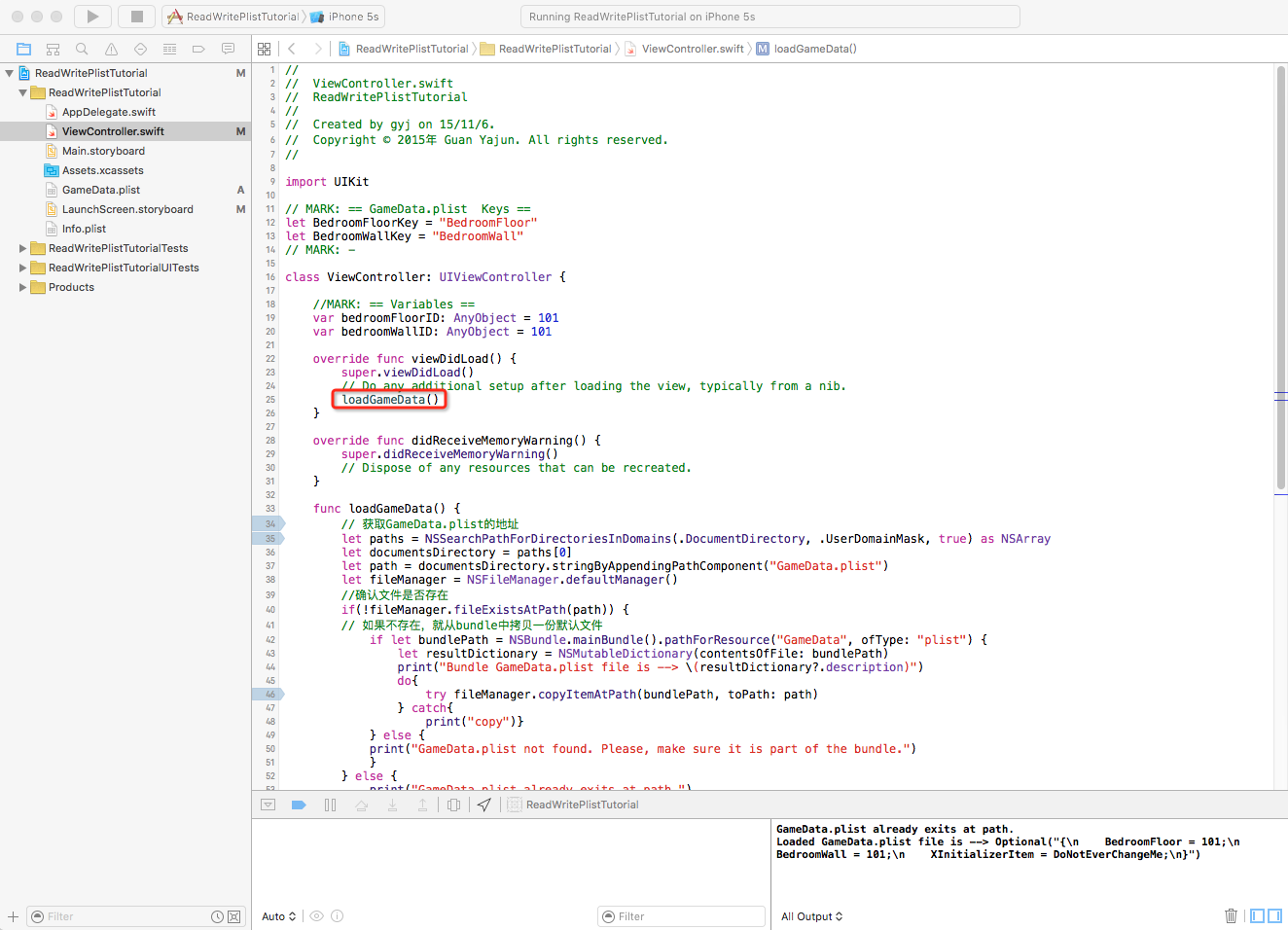Viewport: 1288px width, 930px height.
Task: Open the Test navigator diamond icon
Action: coord(140,49)
